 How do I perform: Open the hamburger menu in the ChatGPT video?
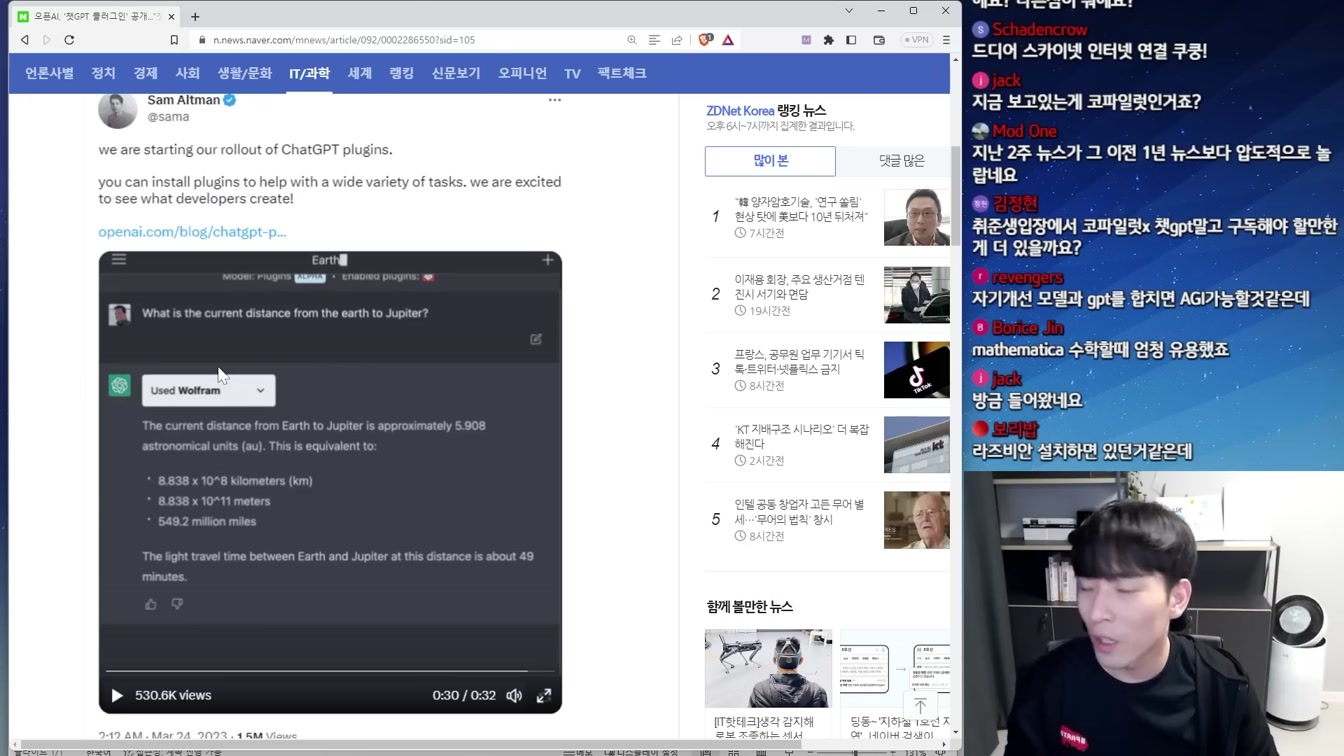click(119, 259)
